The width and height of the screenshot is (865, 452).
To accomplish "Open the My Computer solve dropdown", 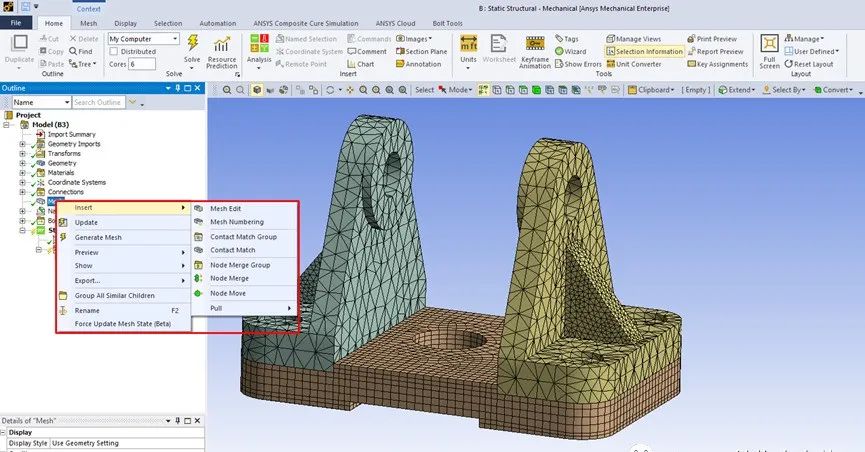I will tap(143, 39).
